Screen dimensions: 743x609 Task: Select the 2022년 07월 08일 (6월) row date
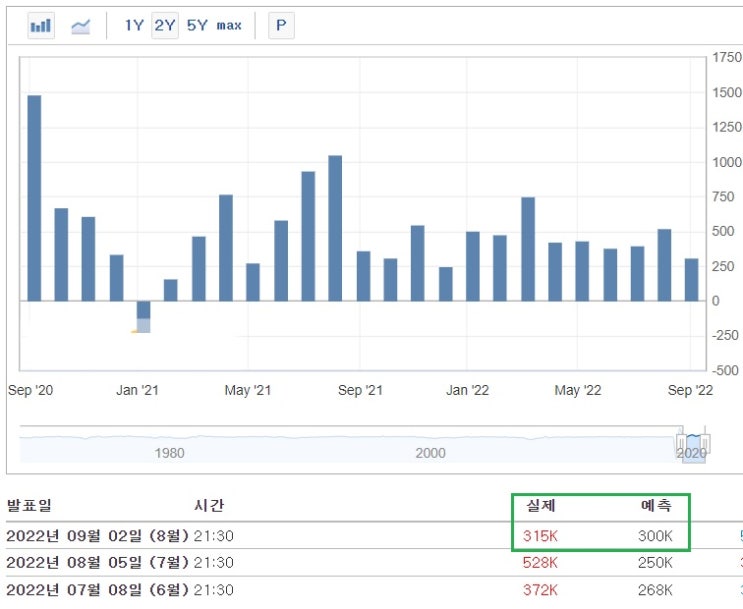[98, 590]
